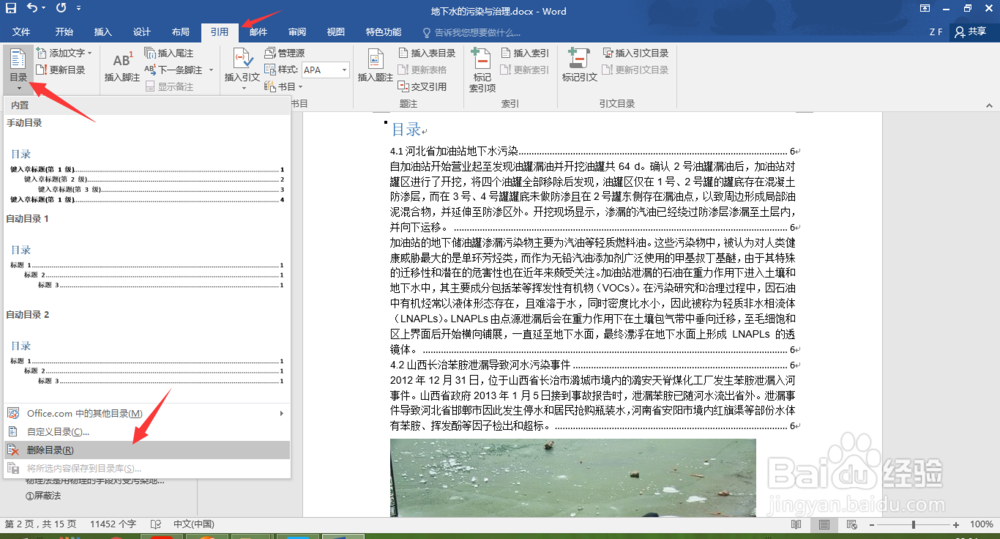Viewport: 1000px width, 539px height.
Task: Click 将所选内容保存到目录库 entry
Action: click(x=147, y=468)
